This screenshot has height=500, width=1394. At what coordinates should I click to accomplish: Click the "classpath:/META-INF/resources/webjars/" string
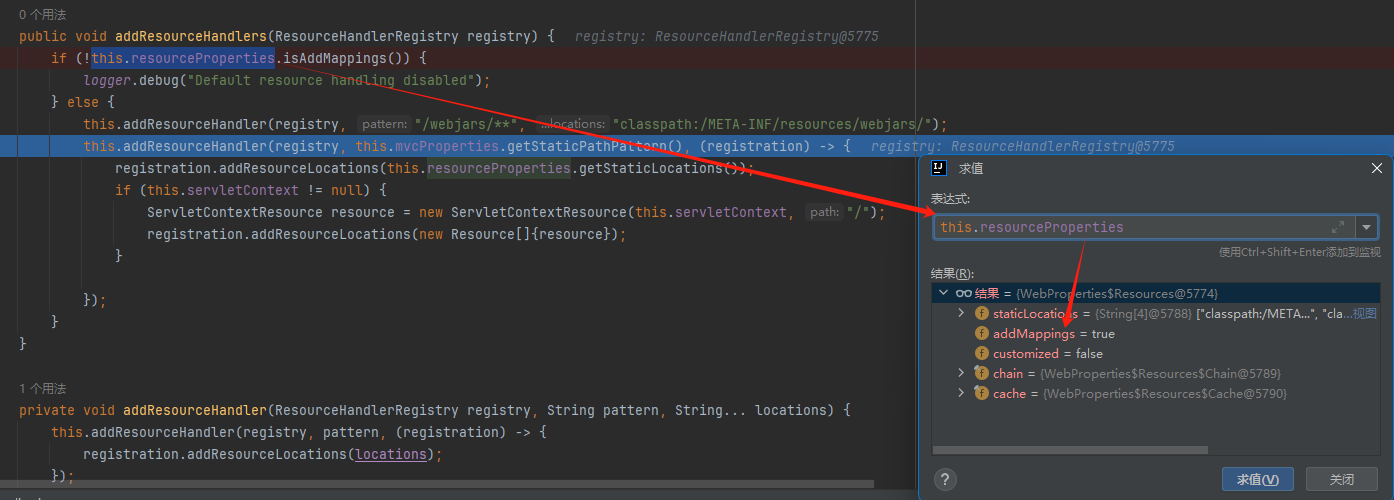pyautogui.click(x=774, y=124)
